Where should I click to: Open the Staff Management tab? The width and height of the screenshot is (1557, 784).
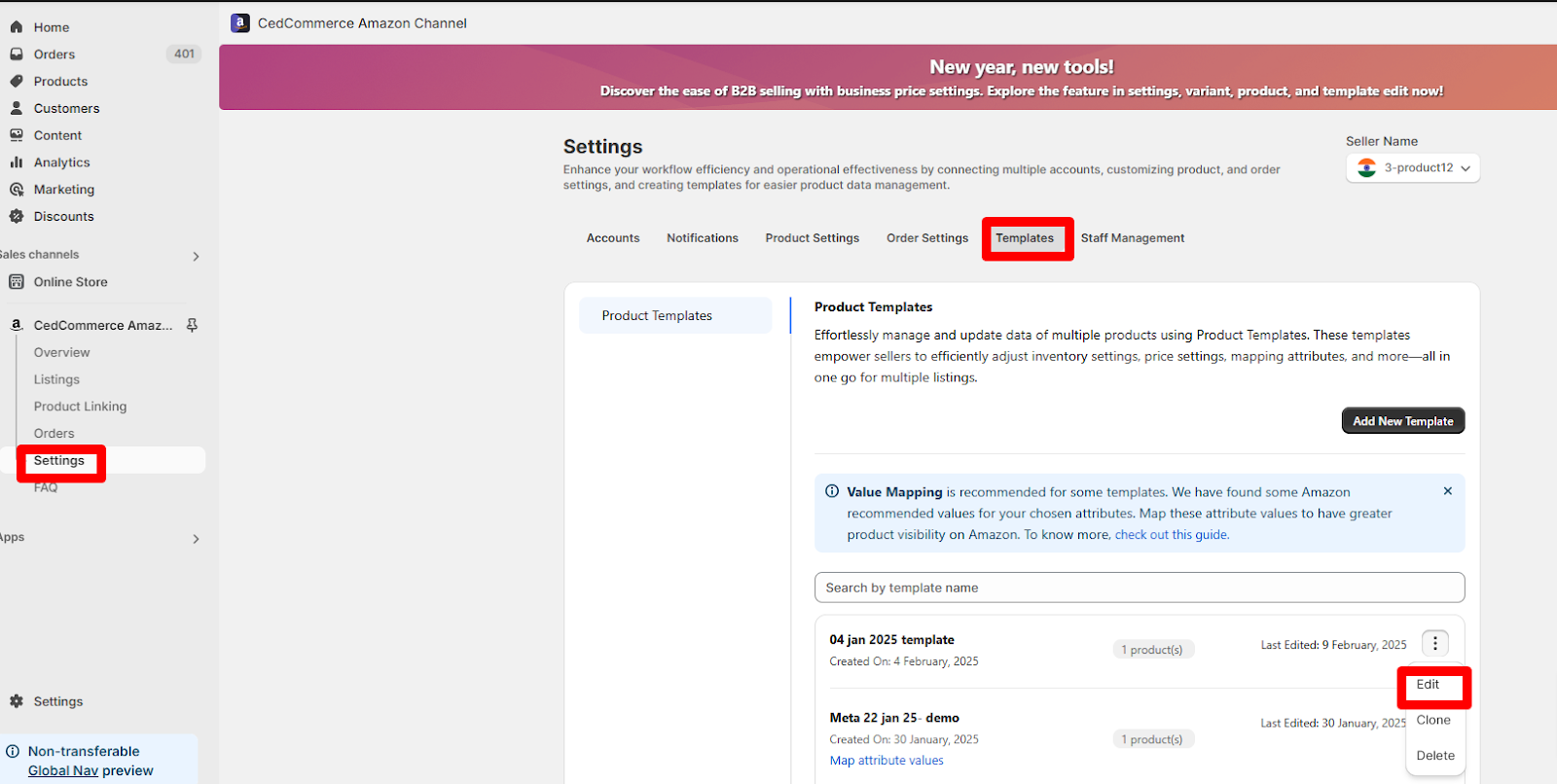(x=1133, y=238)
